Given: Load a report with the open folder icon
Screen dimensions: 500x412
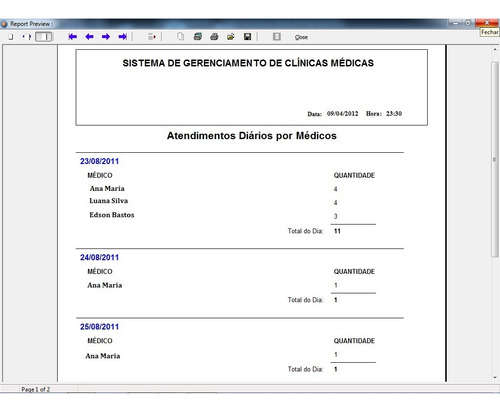Looking at the screenshot, I should point(231,37).
